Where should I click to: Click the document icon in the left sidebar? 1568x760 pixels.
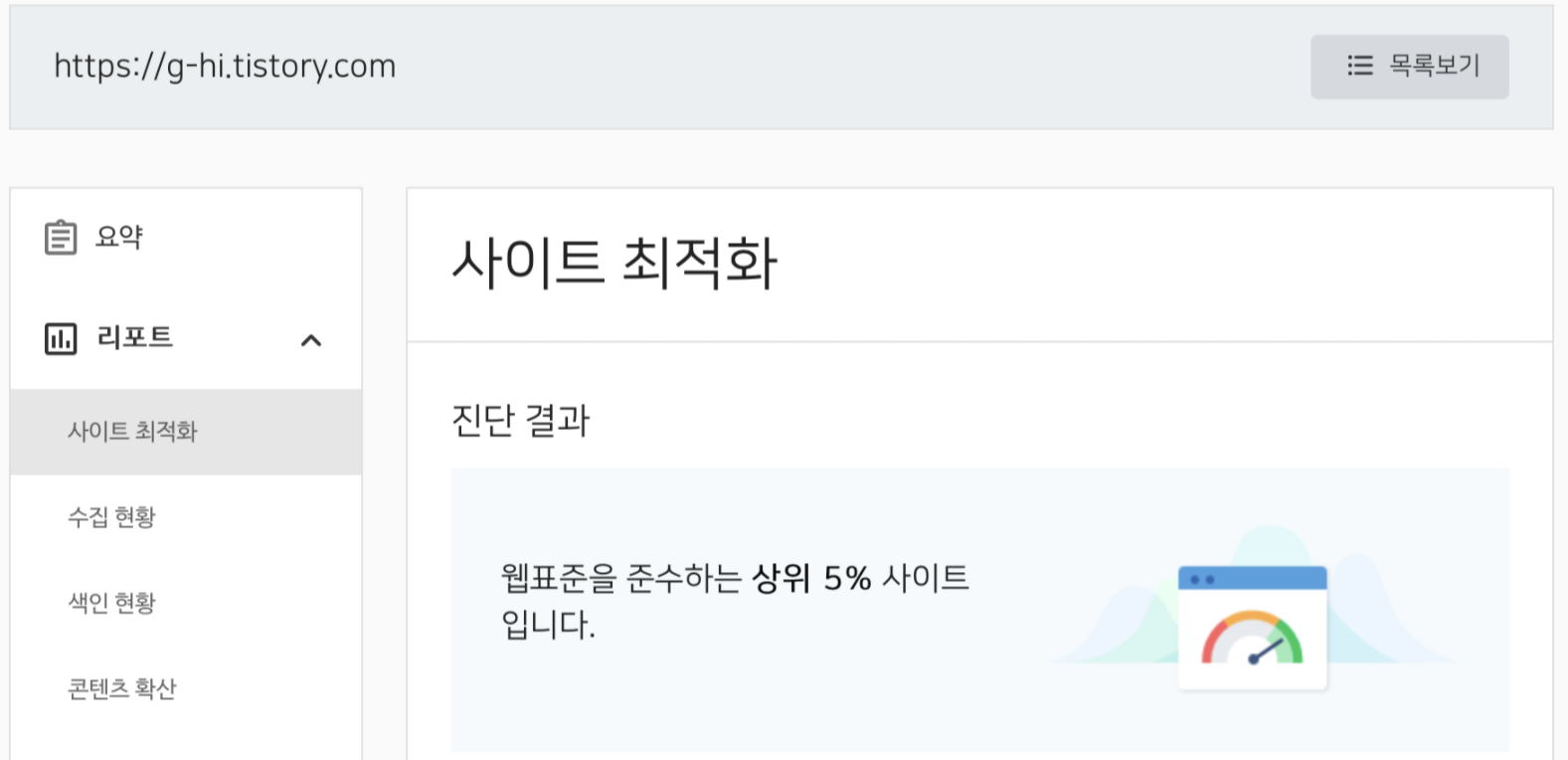click(x=61, y=237)
